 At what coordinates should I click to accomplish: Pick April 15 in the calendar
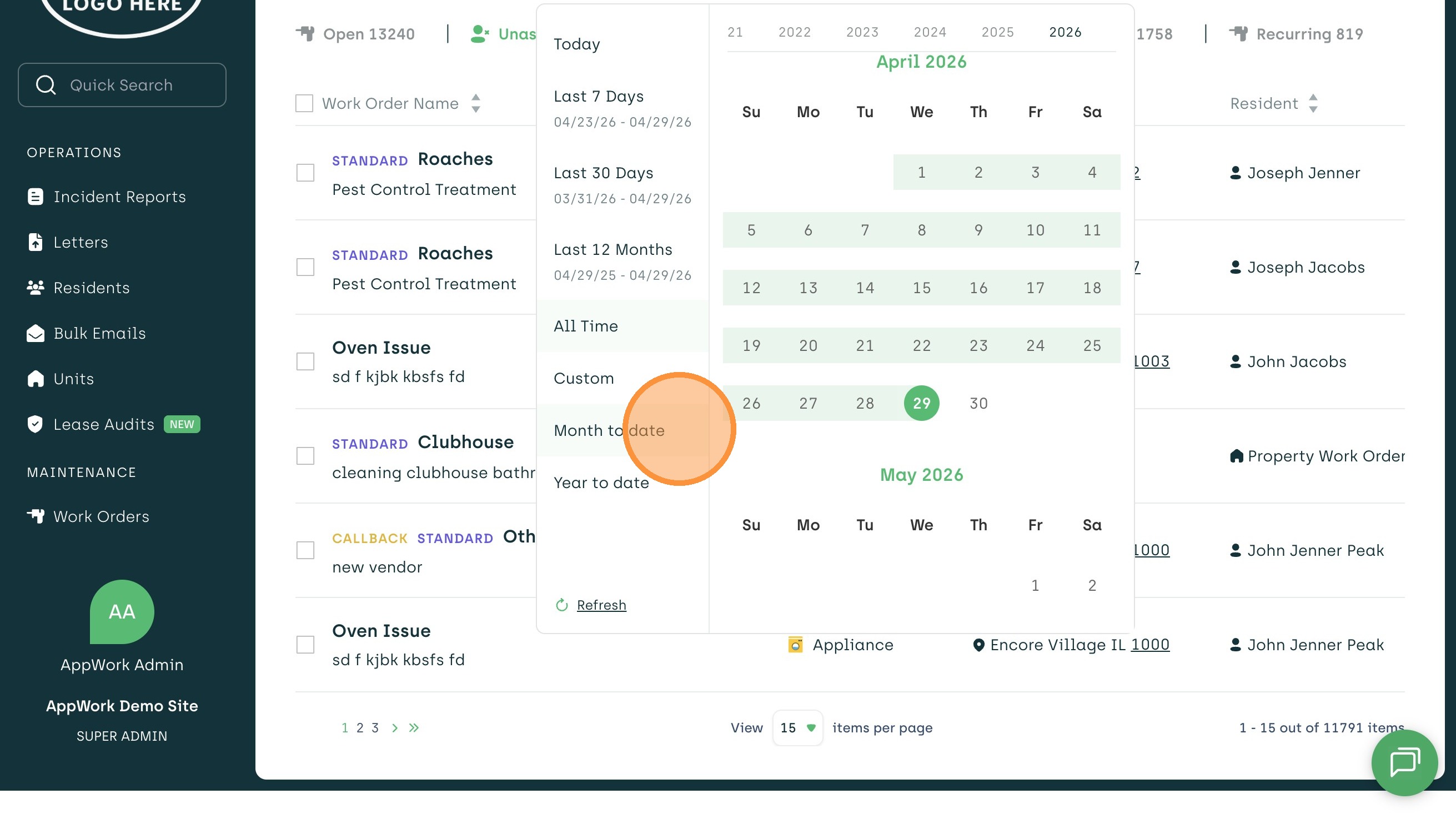(921, 288)
